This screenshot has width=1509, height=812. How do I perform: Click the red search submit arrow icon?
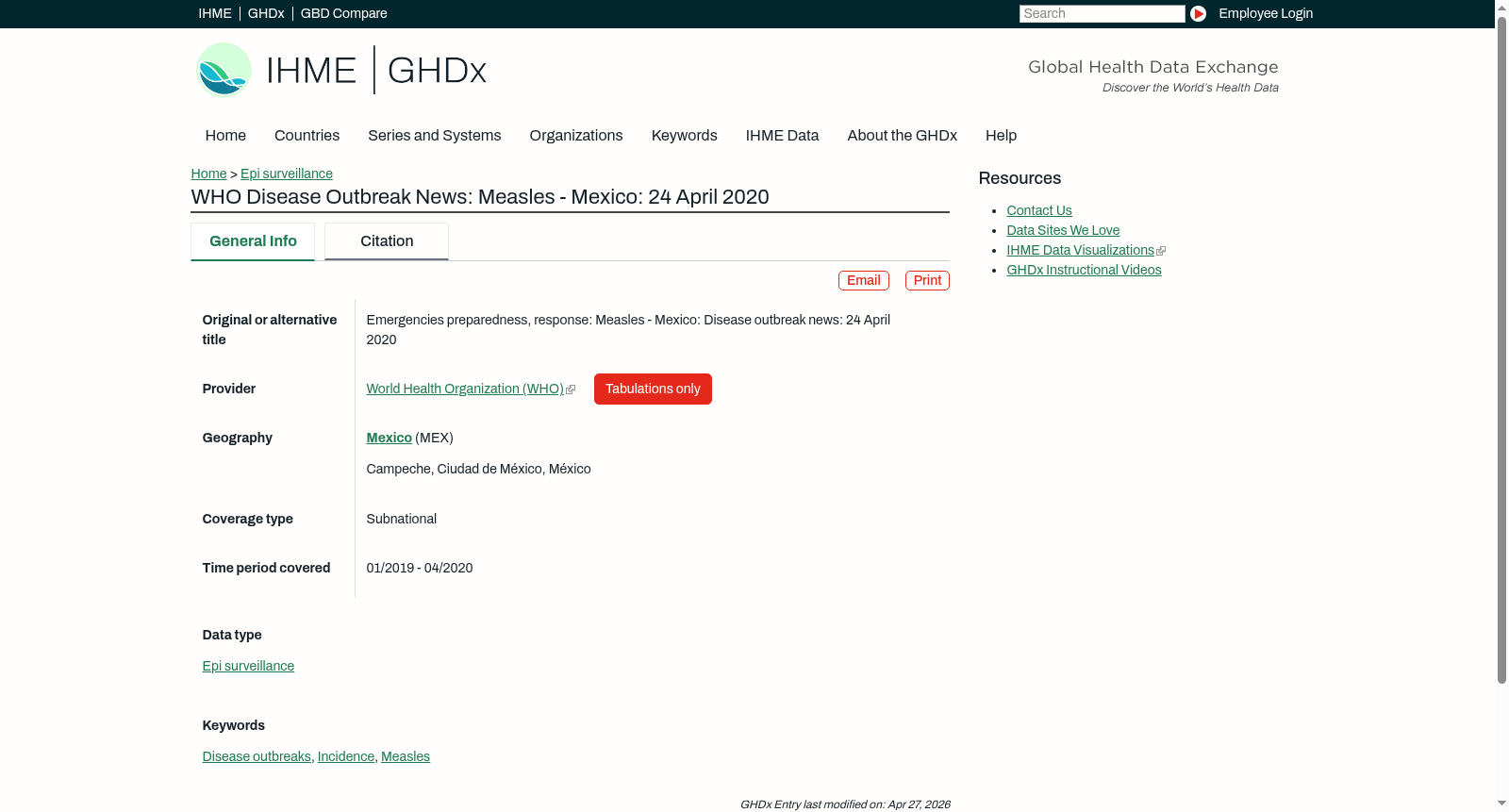click(1198, 13)
